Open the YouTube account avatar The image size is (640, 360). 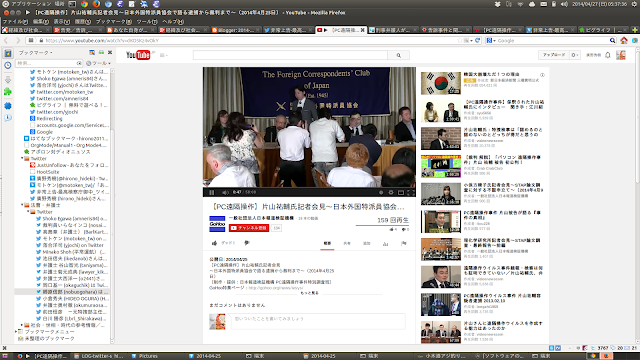point(620,55)
